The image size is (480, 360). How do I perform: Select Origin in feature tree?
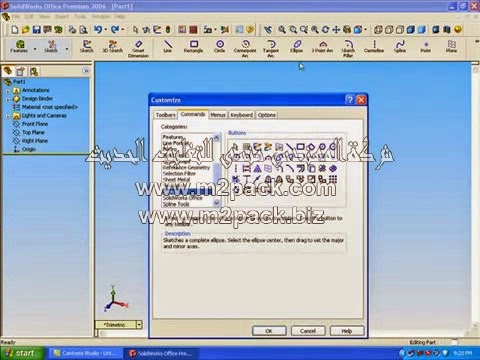point(25,149)
